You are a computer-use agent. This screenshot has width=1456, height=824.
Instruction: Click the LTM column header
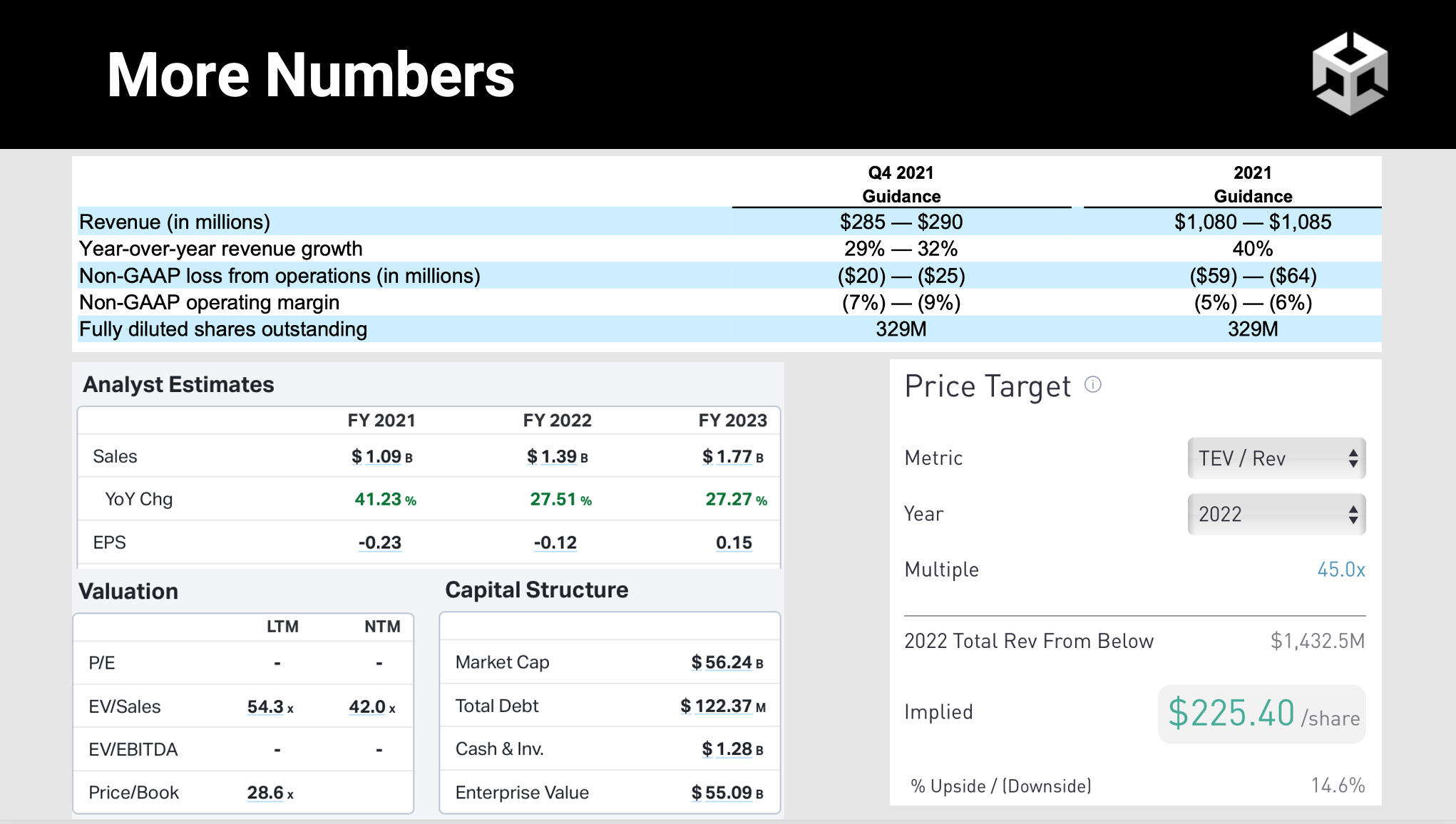(282, 627)
